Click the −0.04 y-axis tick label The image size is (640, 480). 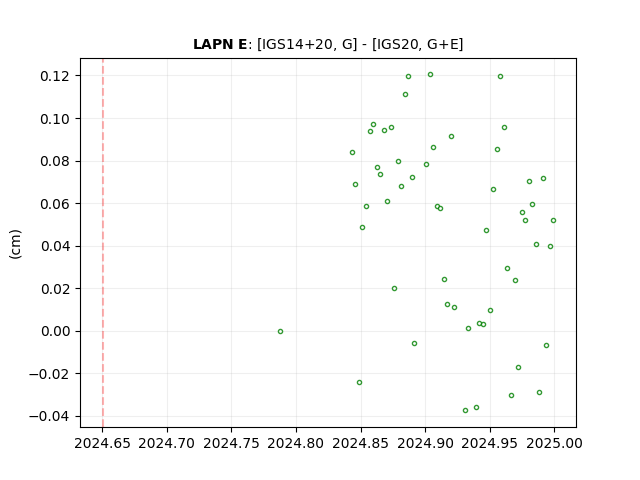click(x=49, y=416)
